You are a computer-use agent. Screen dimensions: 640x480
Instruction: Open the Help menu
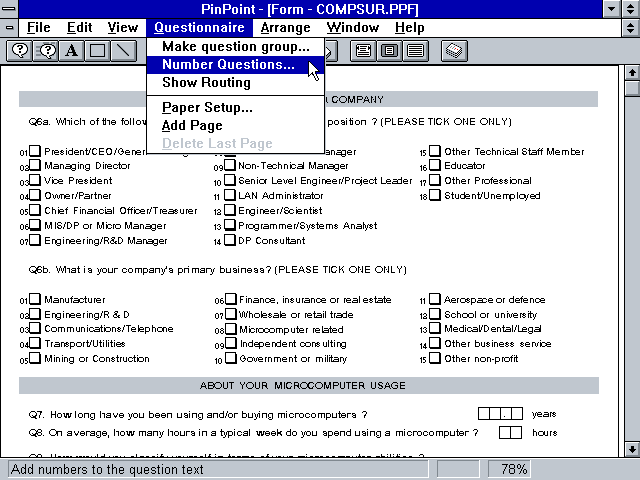pyautogui.click(x=409, y=28)
